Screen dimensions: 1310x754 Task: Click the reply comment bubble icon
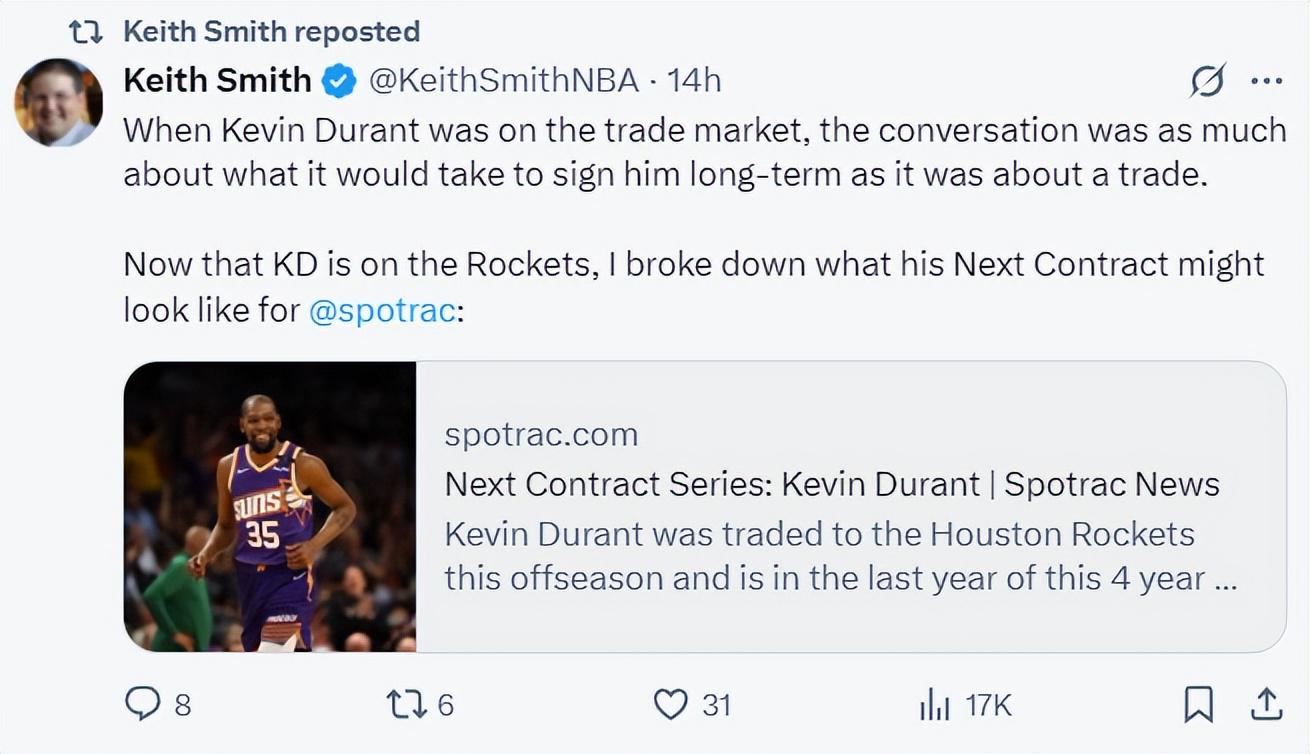pos(143,705)
